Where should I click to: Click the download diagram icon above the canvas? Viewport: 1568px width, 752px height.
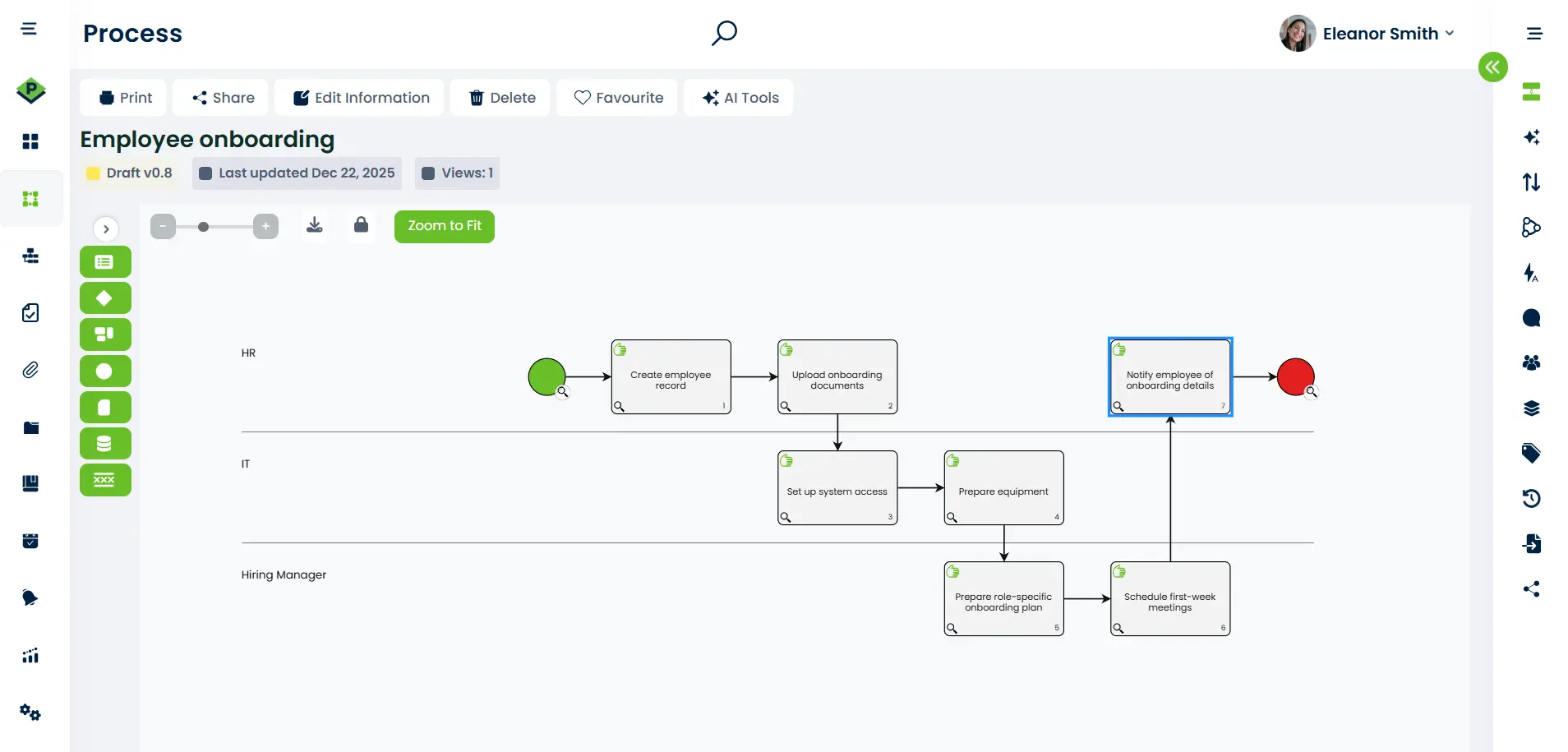click(x=315, y=224)
